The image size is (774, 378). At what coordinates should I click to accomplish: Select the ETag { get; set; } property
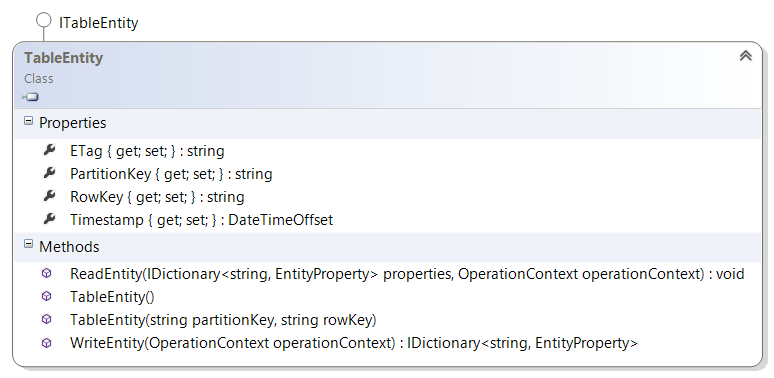[147, 151]
